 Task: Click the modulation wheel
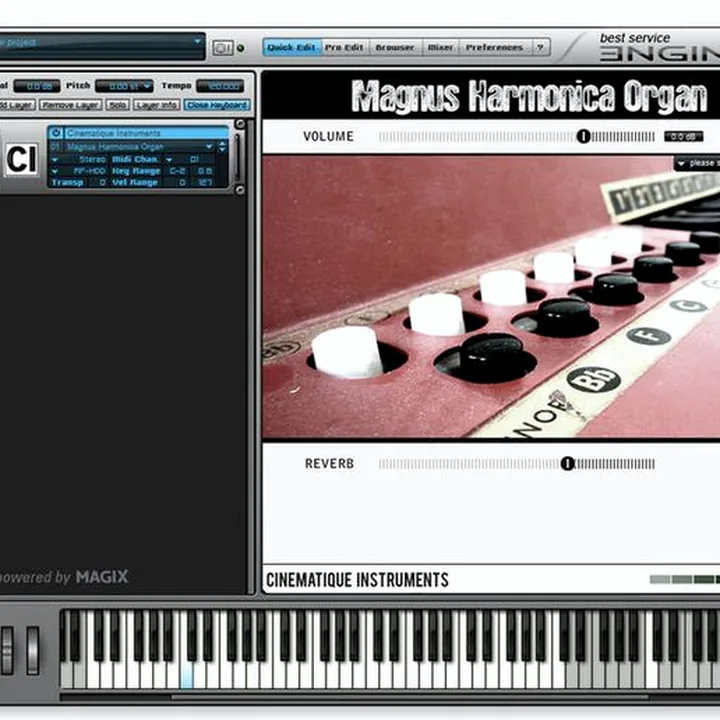[33, 651]
